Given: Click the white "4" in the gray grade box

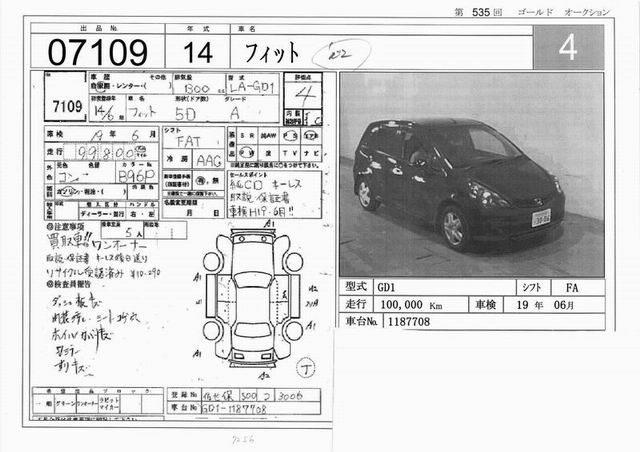Looking at the screenshot, I should pos(568,47).
